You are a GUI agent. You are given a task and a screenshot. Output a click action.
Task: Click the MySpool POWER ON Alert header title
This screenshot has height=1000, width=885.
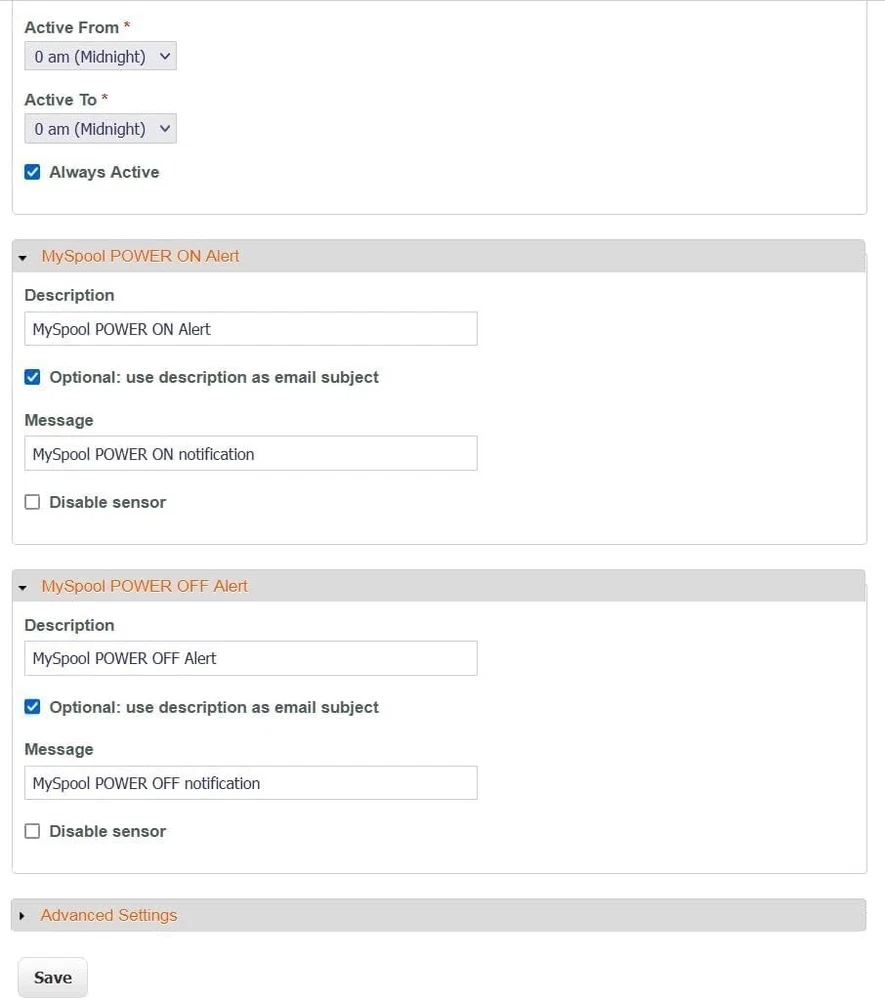[x=140, y=256]
